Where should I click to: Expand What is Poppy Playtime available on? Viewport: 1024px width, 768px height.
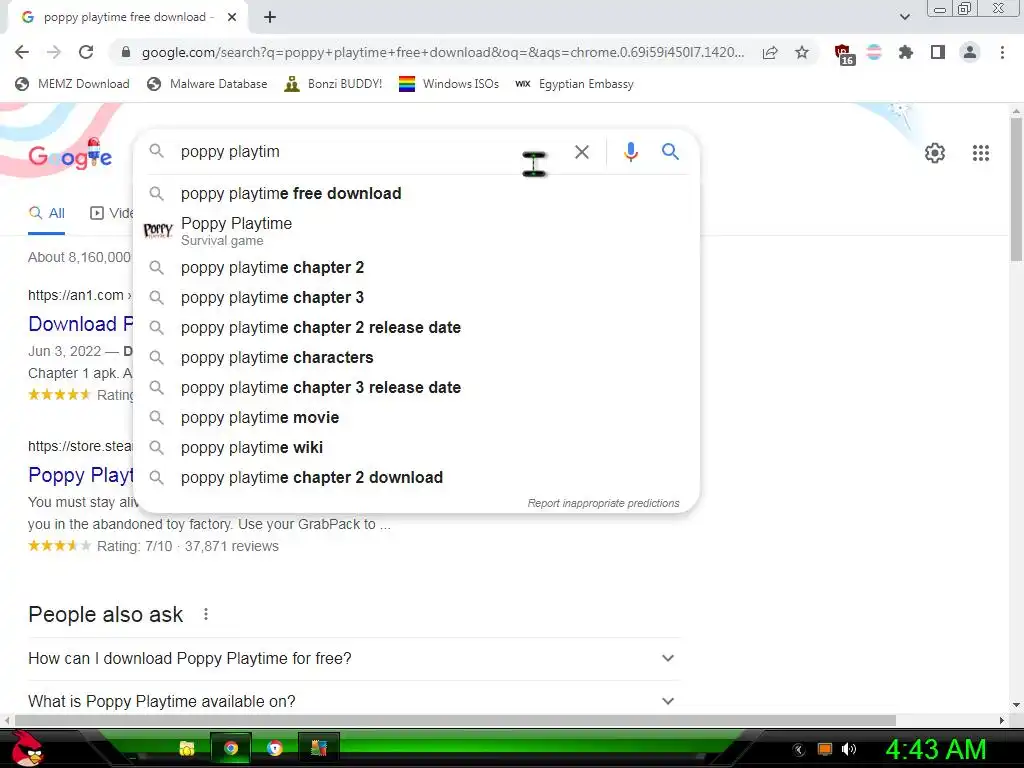pos(353,701)
